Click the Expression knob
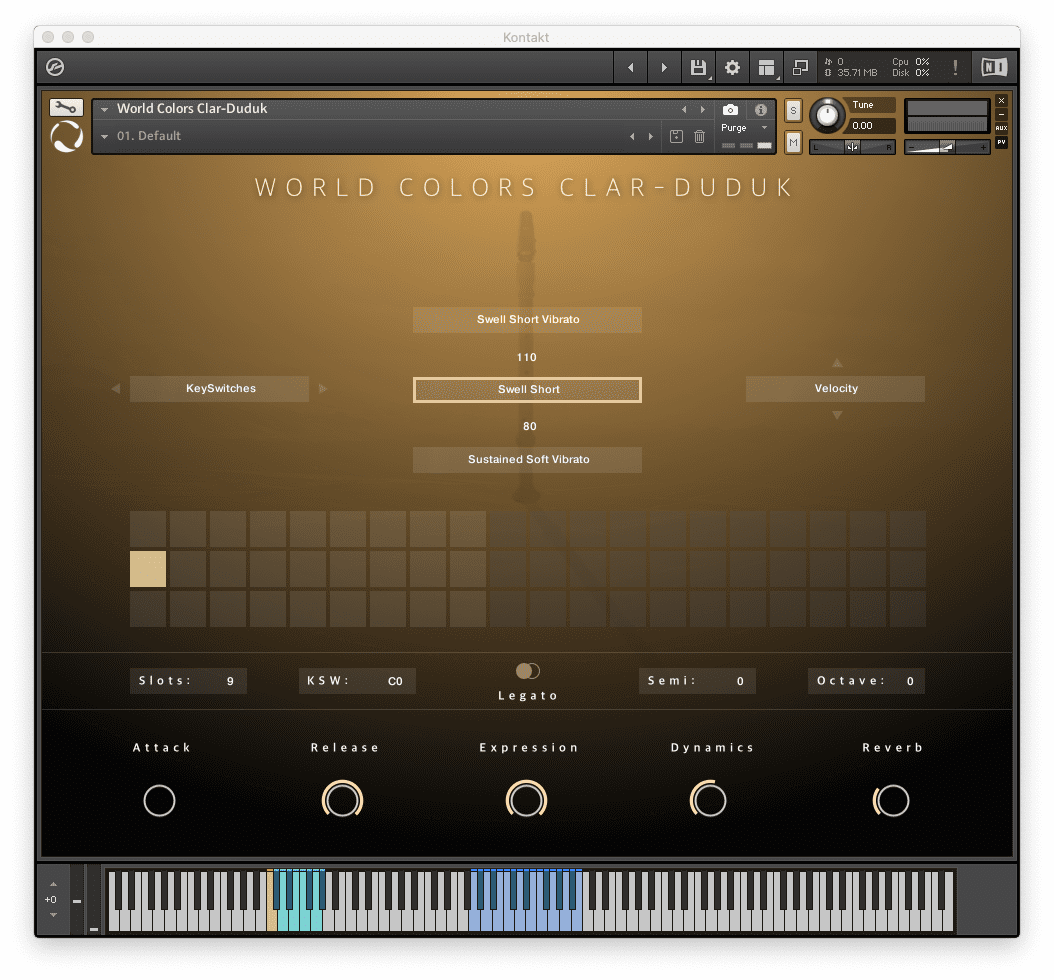The height and width of the screenshot is (980, 1054). click(526, 800)
